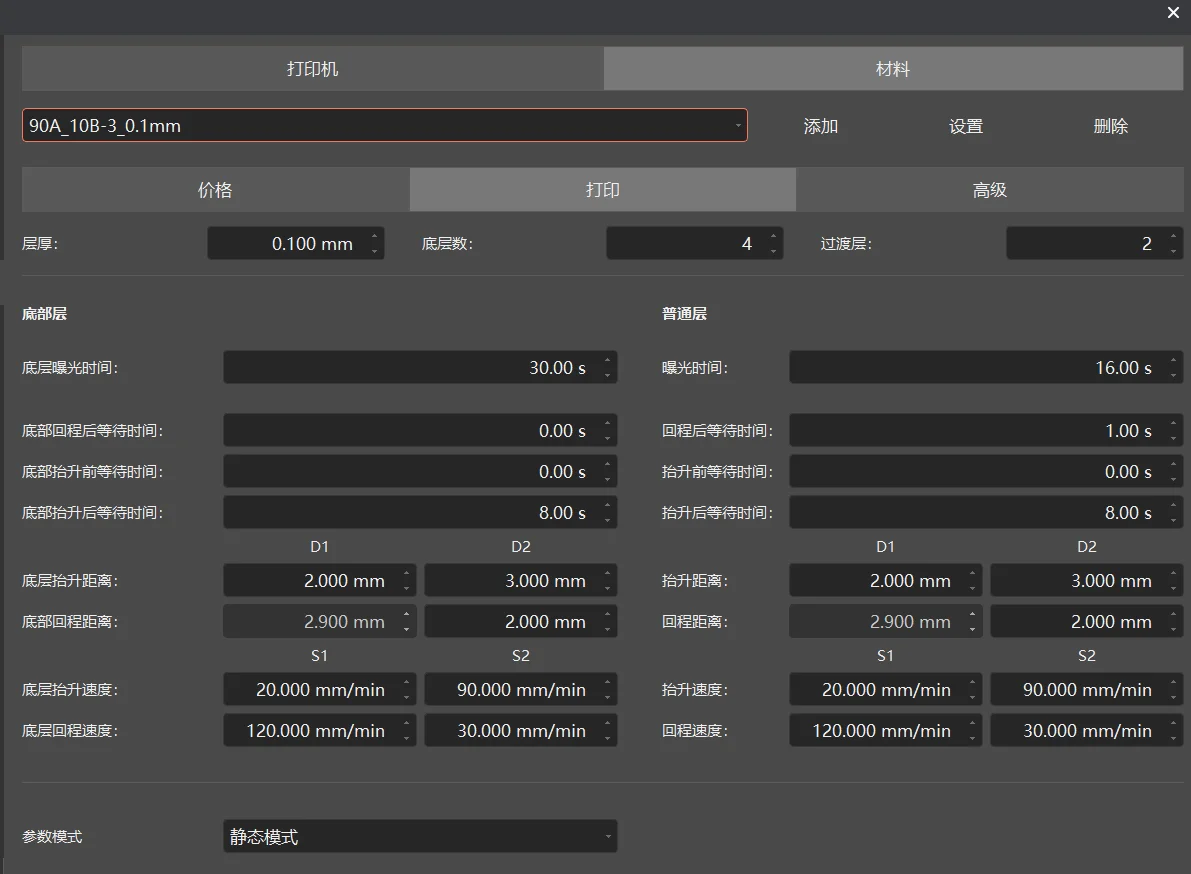The width and height of the screenshot is (1191, 874).
Task: Decrease the 底层数 bottom layer count
Action: (773, 251)
